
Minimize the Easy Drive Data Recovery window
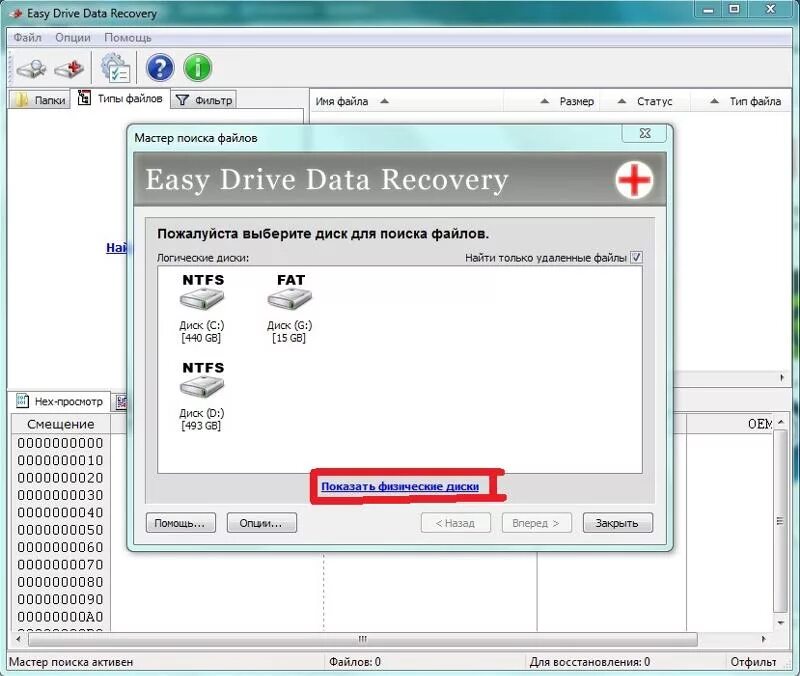click(x=708, y=10)
